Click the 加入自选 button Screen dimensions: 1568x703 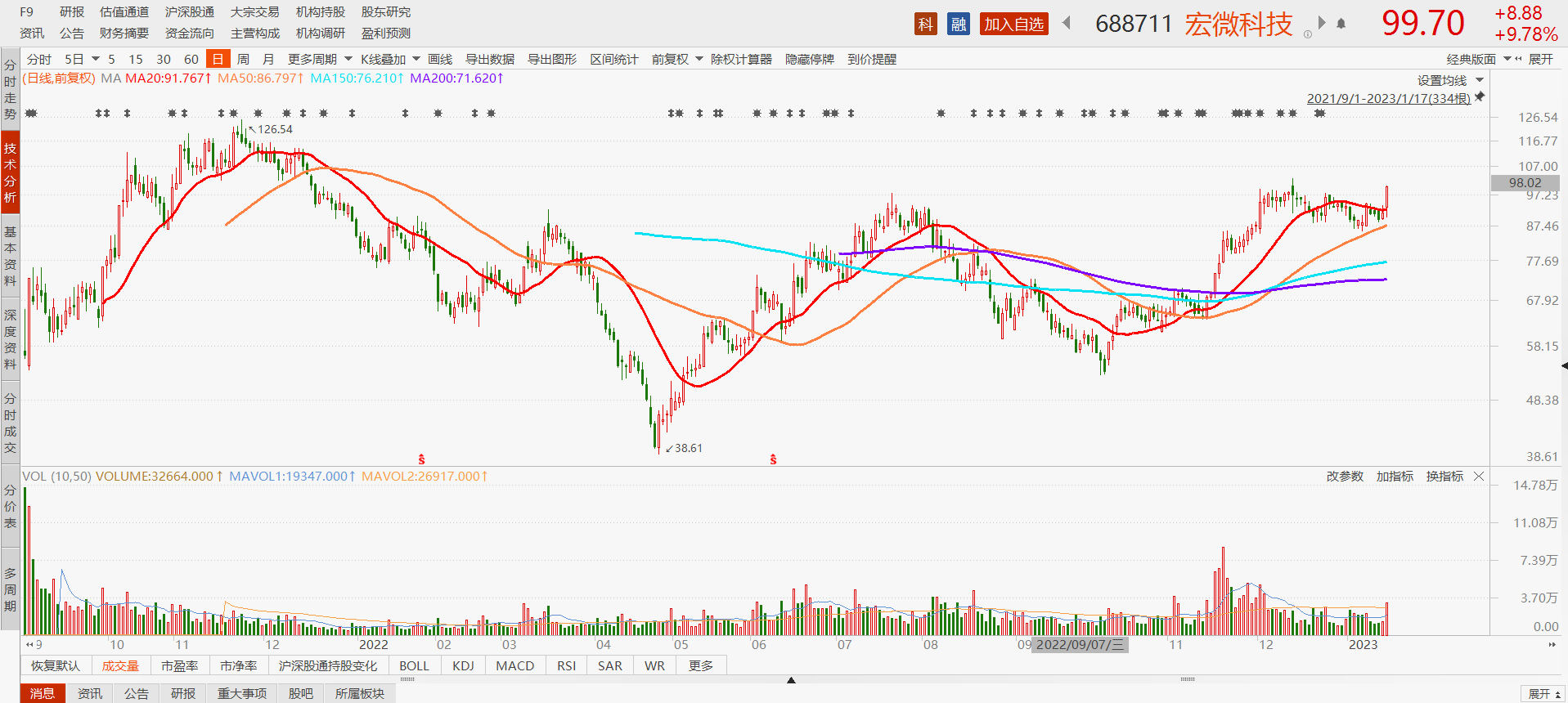1013,24
